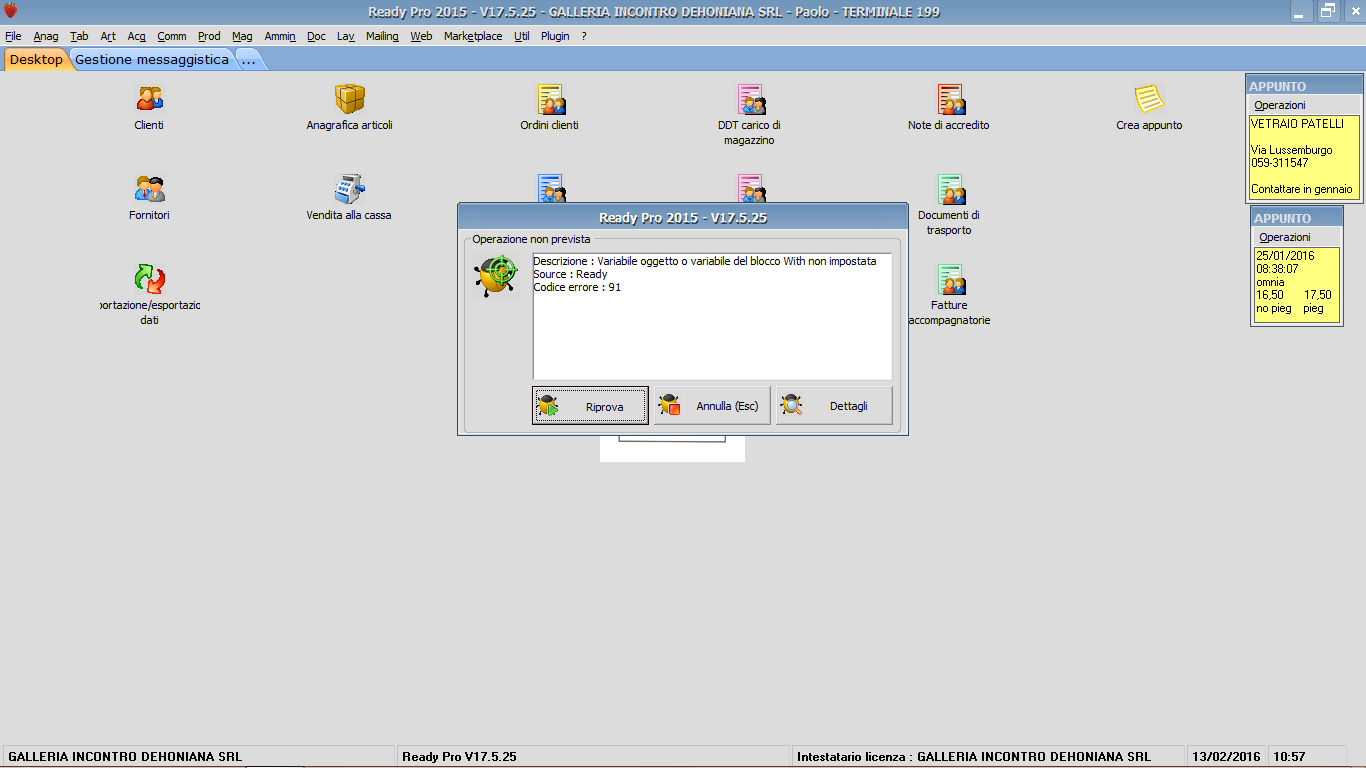Launch the Ordini clienti shortcut
The image size is (1366, 768).
pos(550,99)
